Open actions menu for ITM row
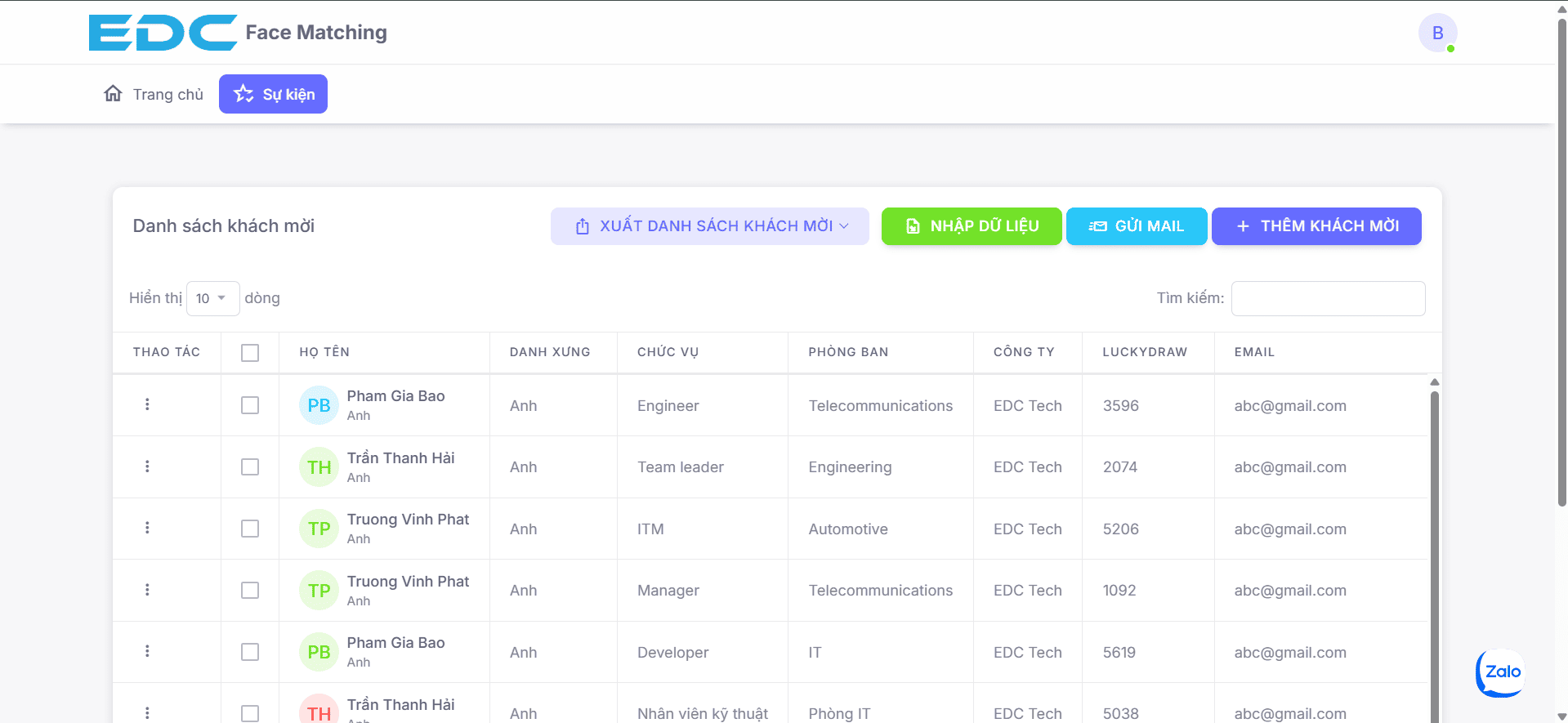The height and width of the screenshot is (723, 1568). [147, 528]
